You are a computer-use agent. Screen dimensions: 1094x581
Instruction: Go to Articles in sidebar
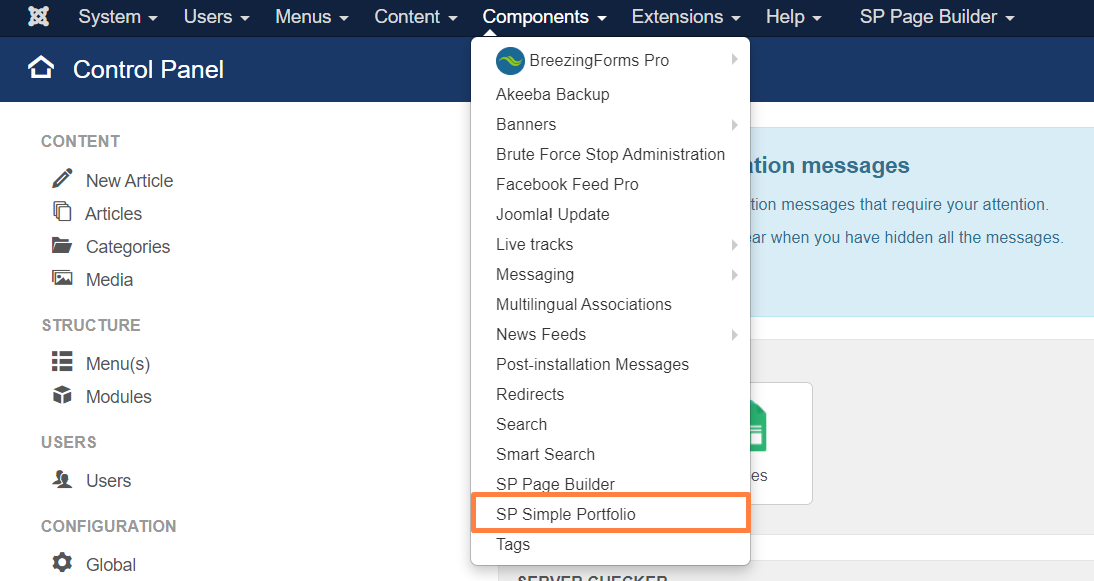[x=113, y=213]
